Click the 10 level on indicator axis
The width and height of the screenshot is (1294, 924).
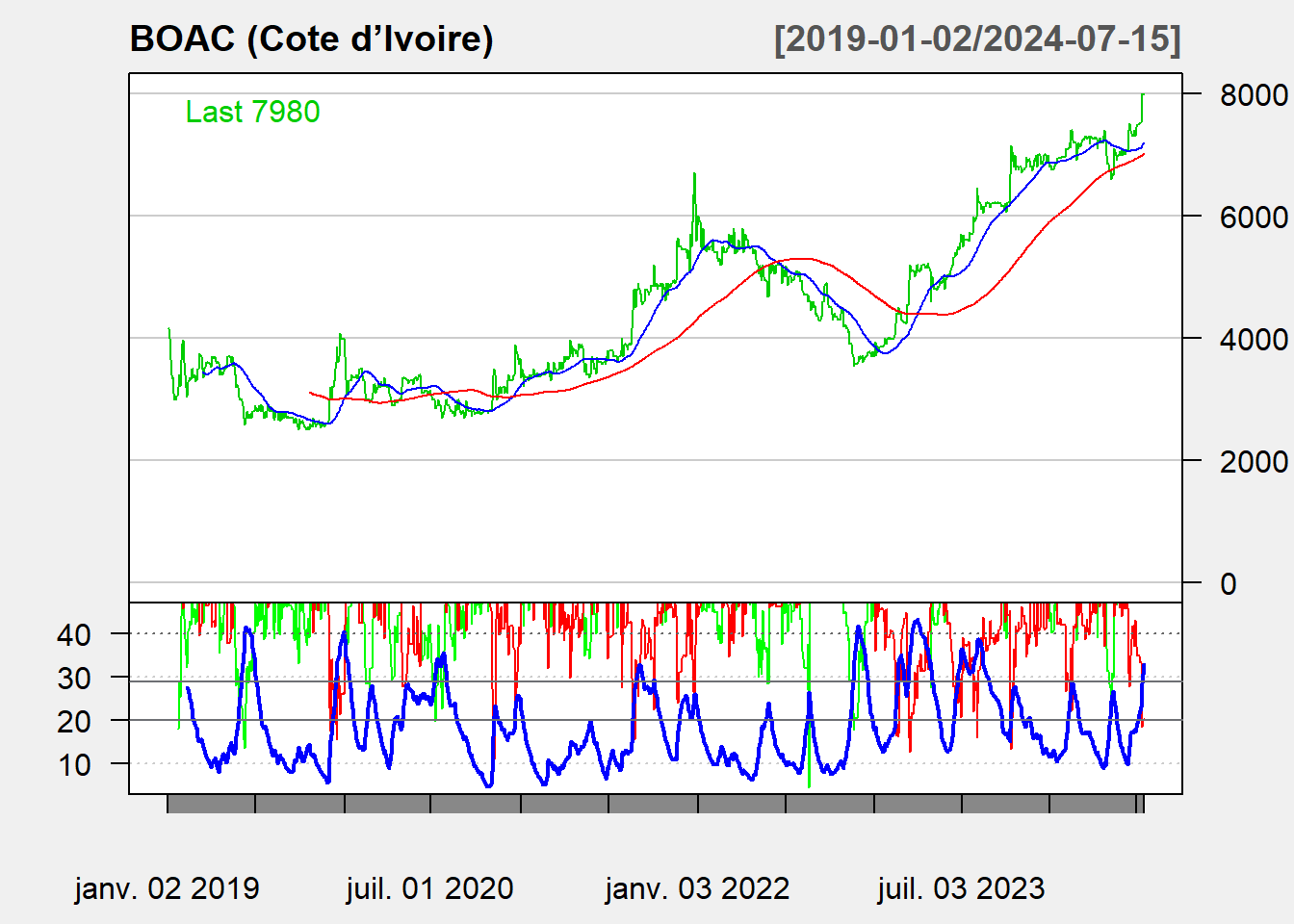[x=74, y=765]
